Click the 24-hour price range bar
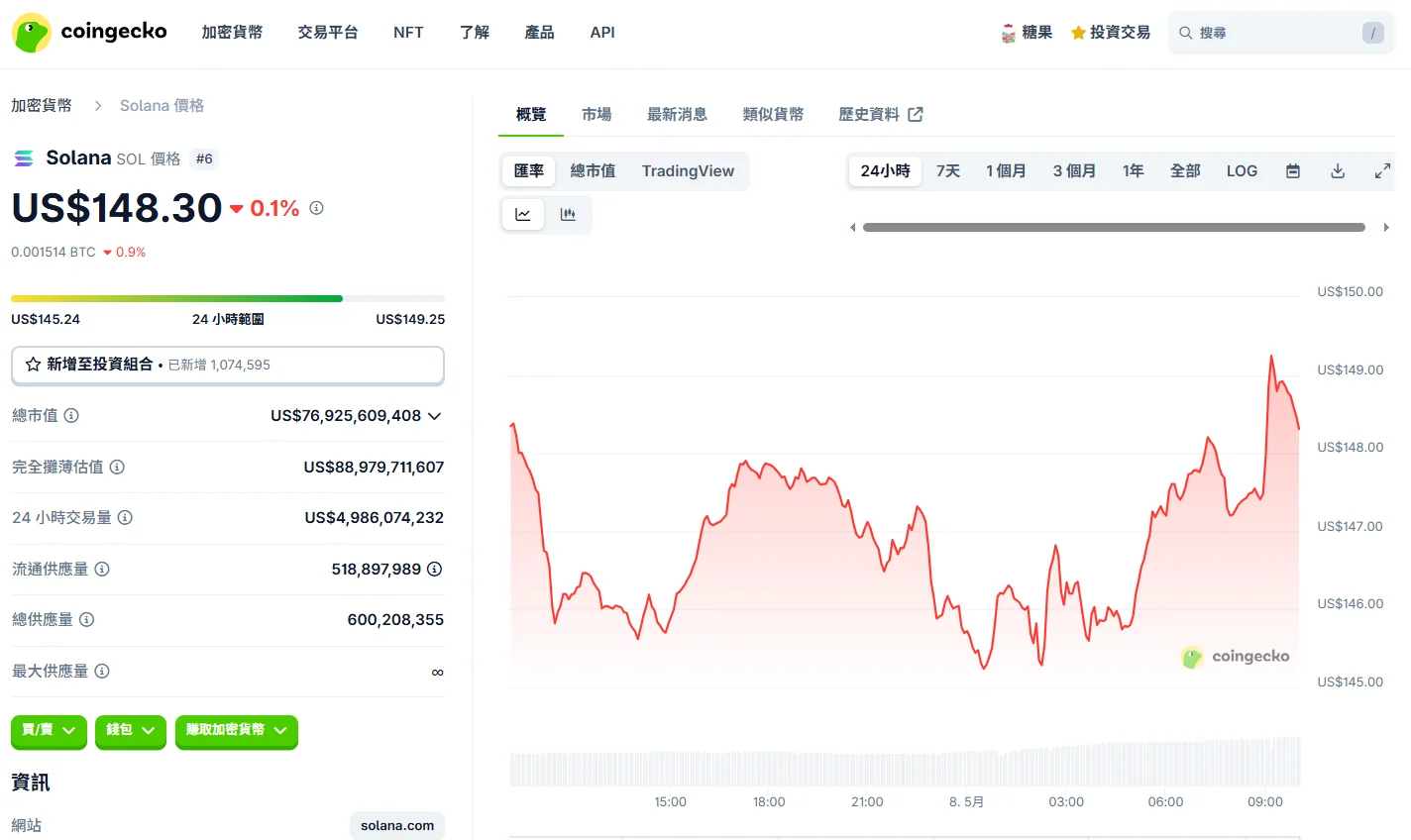This screenshot has width=1411, height=840. coord(228,298)
